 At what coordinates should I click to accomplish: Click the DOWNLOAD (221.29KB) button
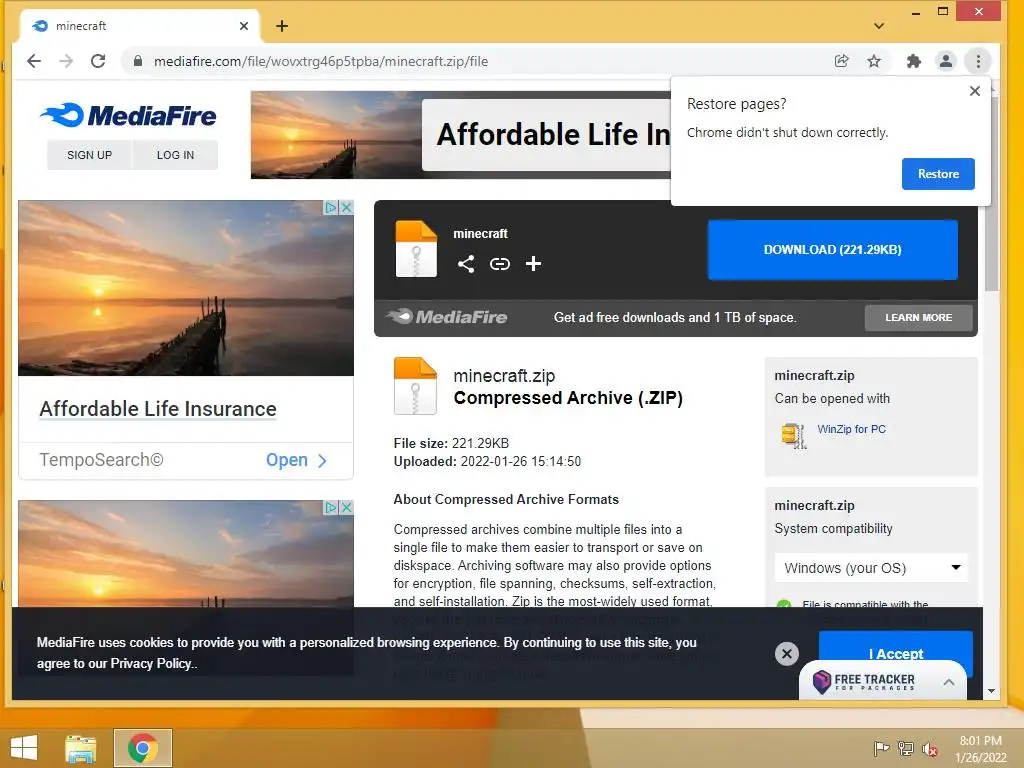[833, 249]
